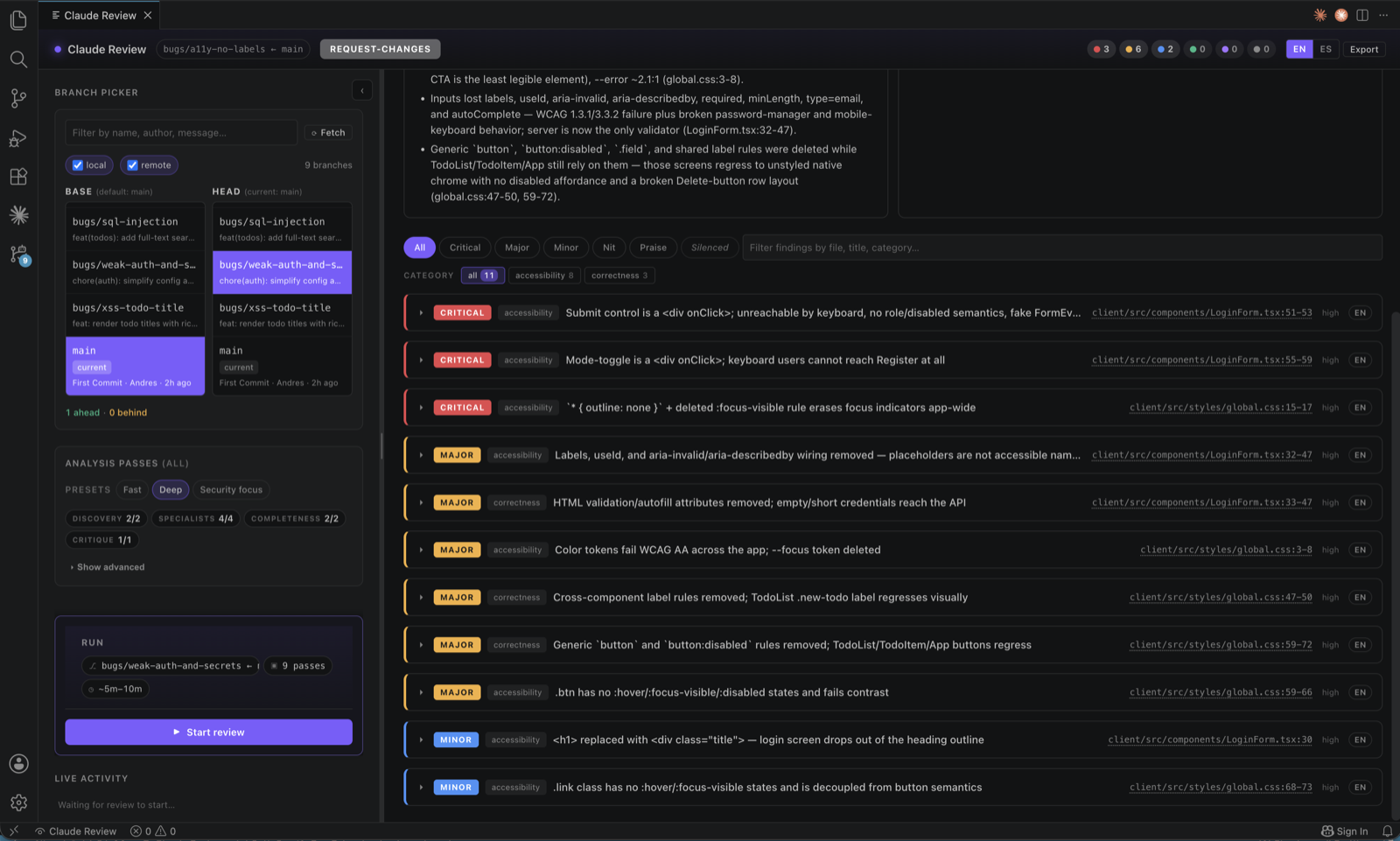
Task: Click the gray count badge showing 0
Action: tap(1262, 49)
